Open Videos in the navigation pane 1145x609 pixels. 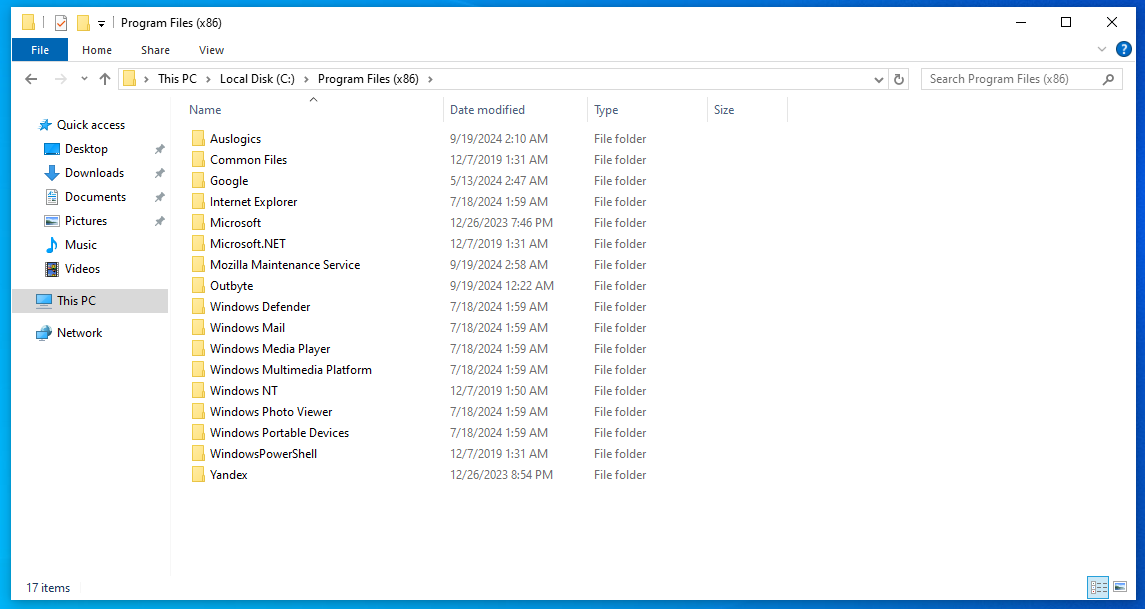(82, 269)
